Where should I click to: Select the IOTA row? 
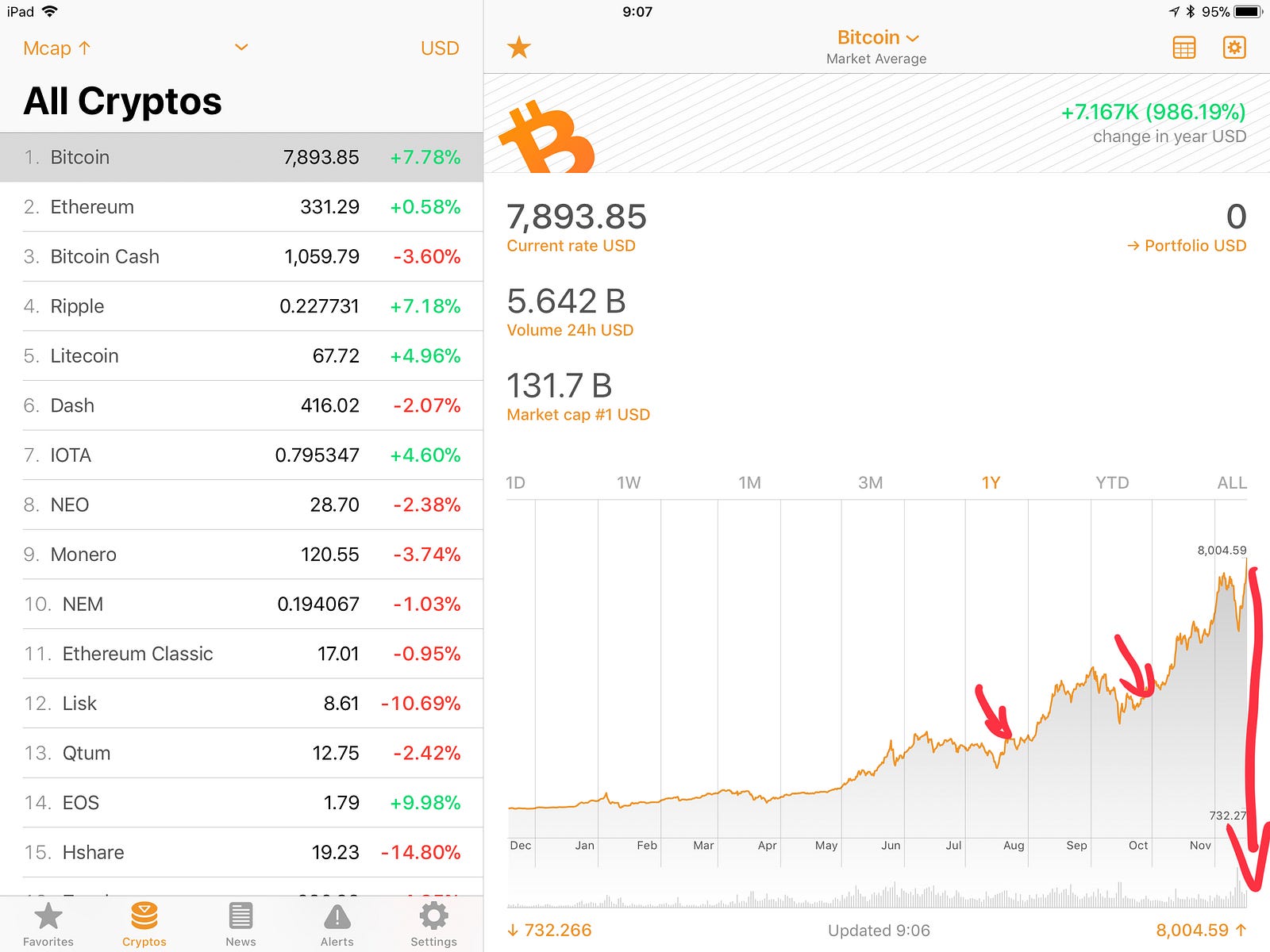[x=241, y=455]
